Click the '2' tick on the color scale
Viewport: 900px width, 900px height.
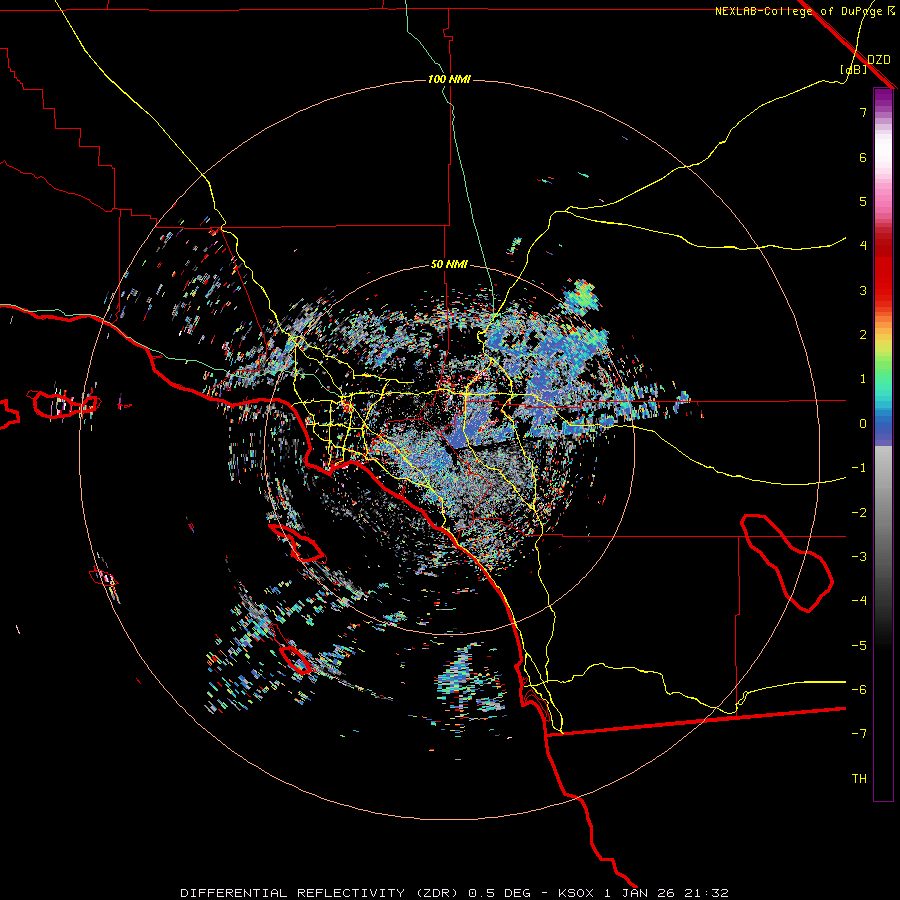[x=863, y=335]
